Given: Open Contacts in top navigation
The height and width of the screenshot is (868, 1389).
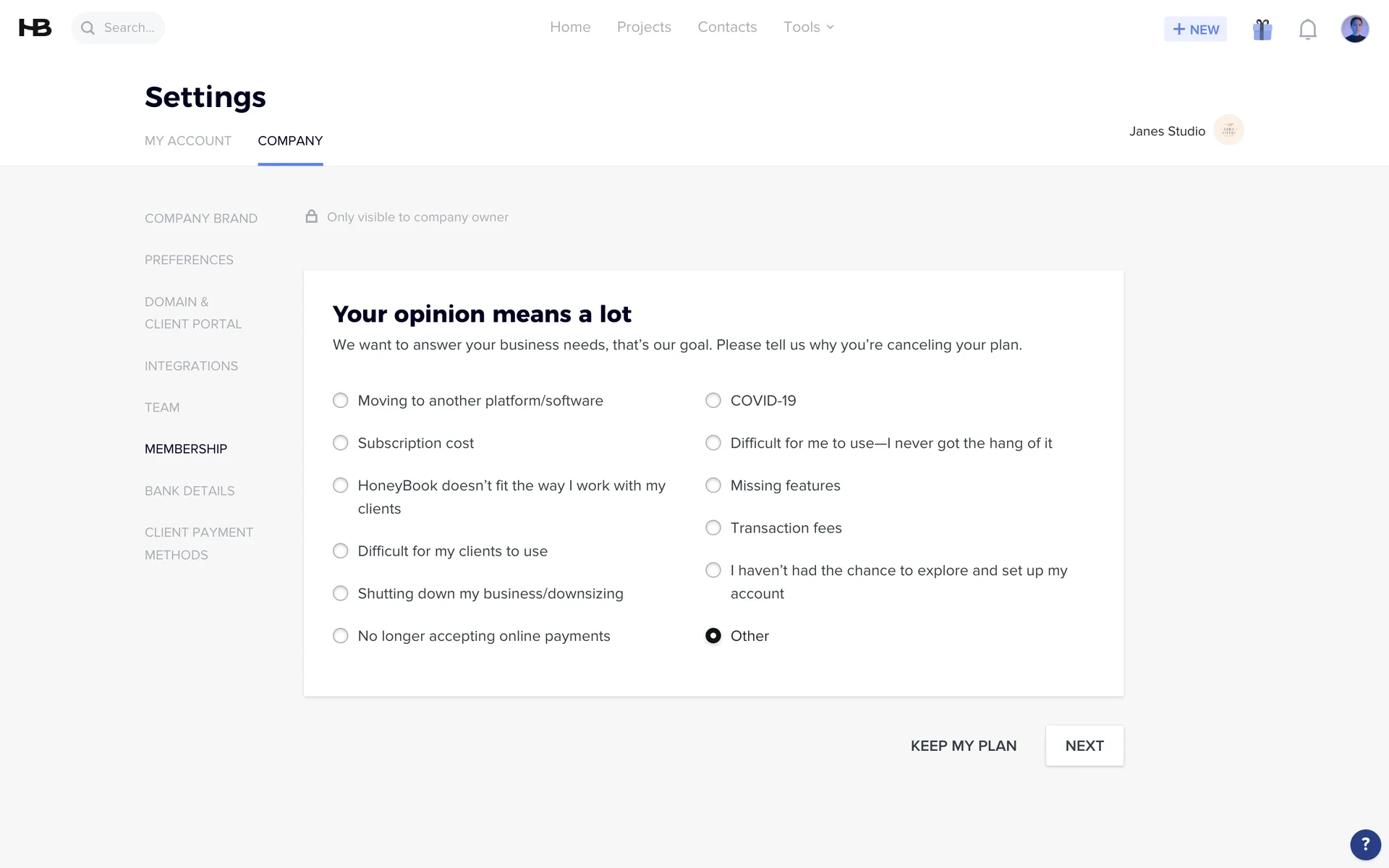Looking at the screenshot, I should [x=727, y=27].
